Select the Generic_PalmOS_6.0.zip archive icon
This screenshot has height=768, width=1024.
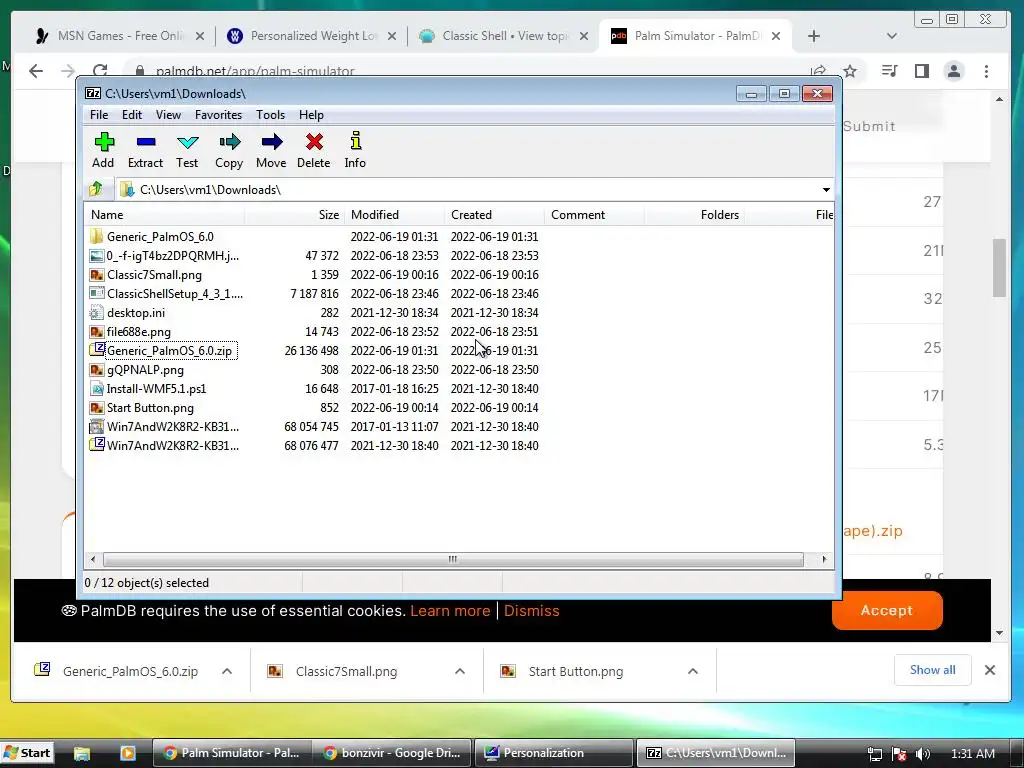point(97,350)
